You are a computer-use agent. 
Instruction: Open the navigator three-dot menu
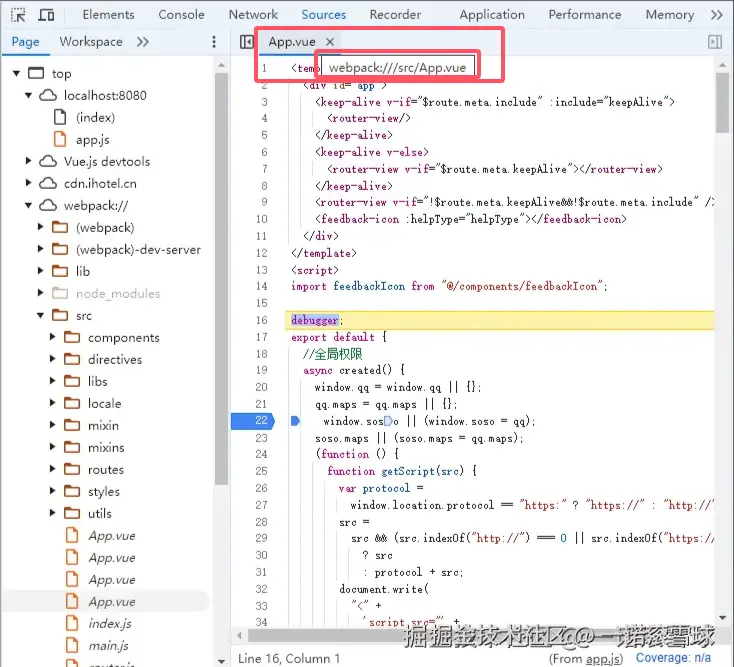click(214, 42)
